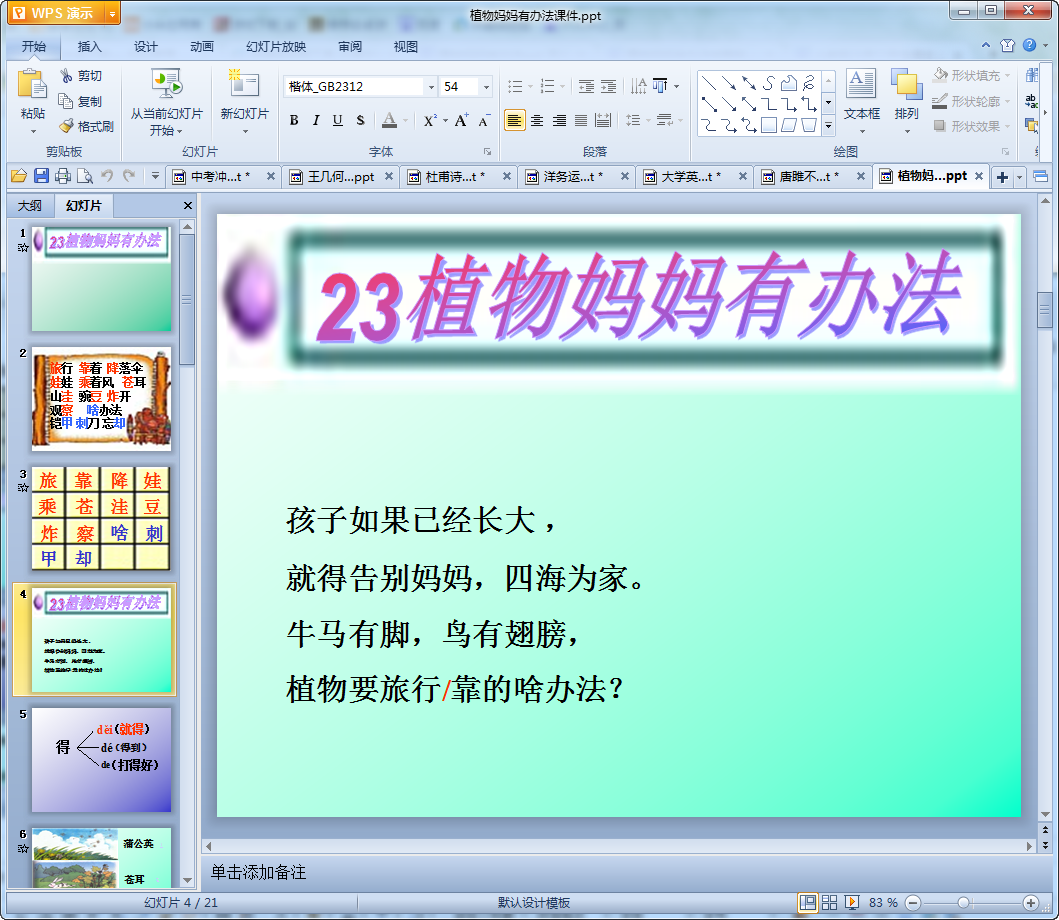1059x920 pixels.
Task: Insert a Text Box (文本框)
Action: pyautogui.click(x=861, y=94)
